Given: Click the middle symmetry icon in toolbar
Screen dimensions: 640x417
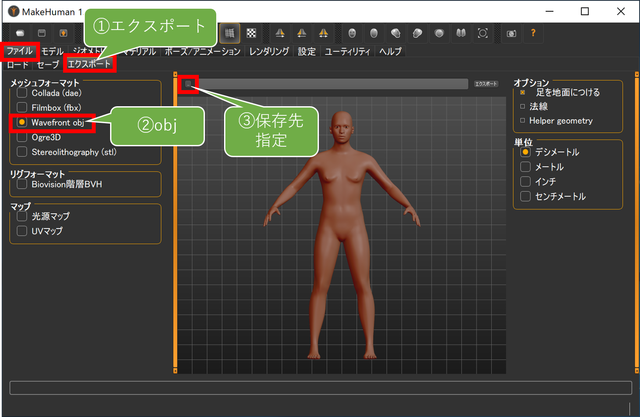Looking at the screenshot, I should coord(302,33).
